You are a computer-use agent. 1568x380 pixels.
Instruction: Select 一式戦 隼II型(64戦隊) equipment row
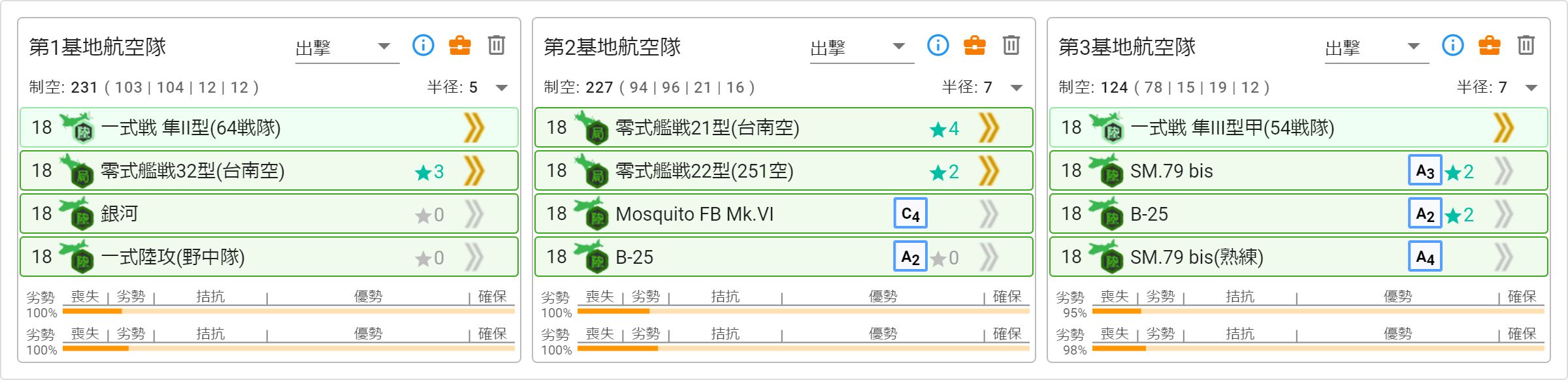pos(269,127)
